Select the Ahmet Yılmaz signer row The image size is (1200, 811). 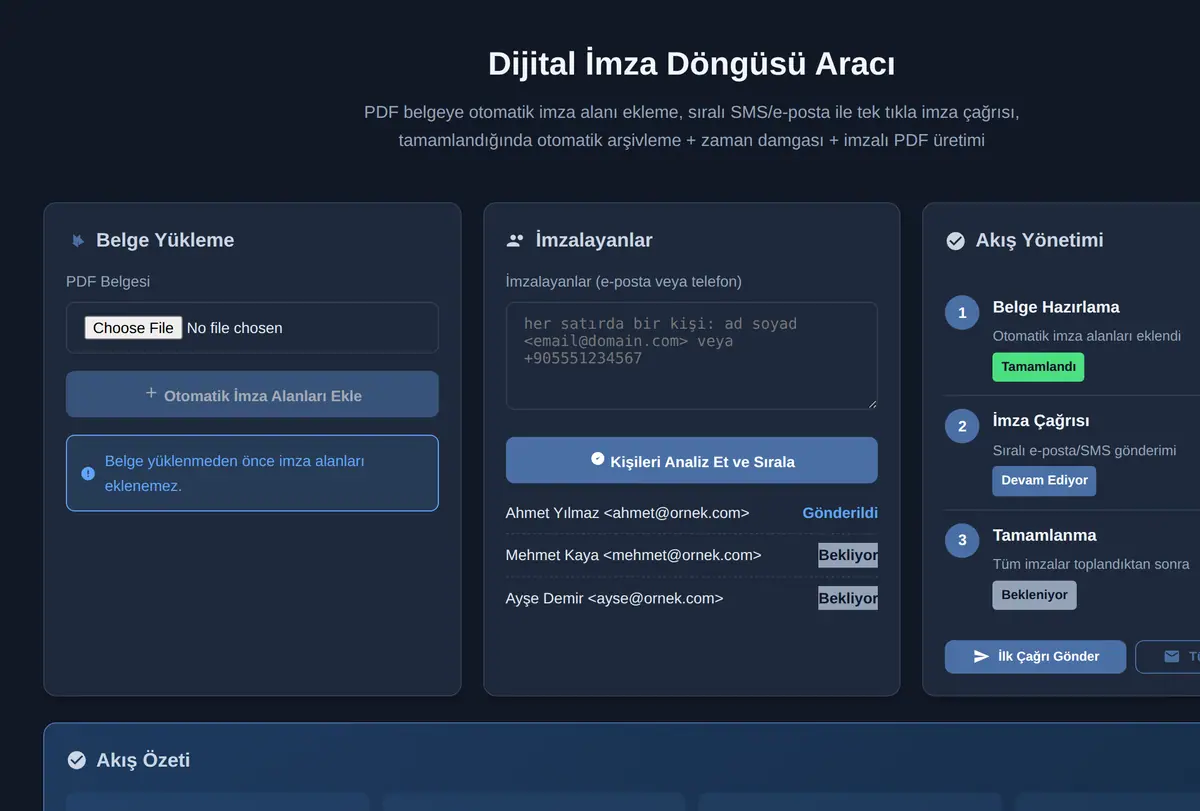click(692, 513)
